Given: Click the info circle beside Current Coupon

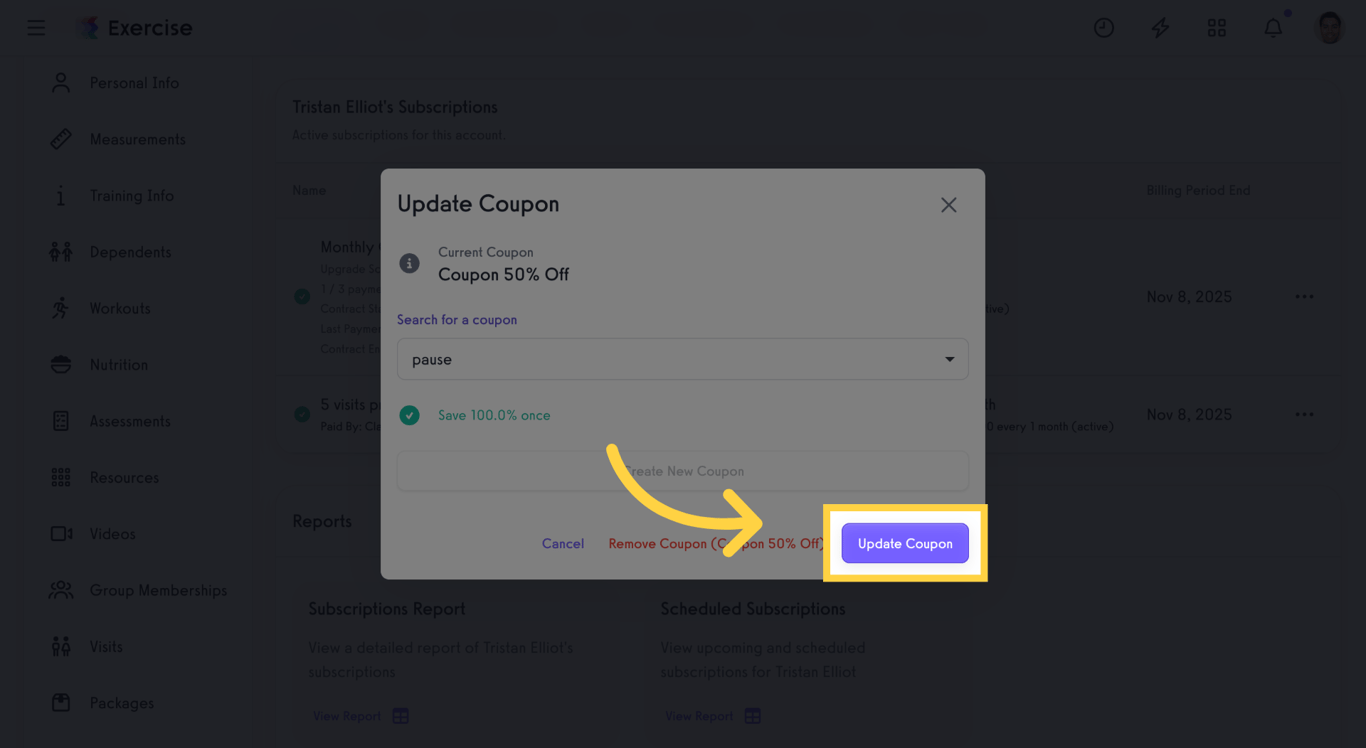Looking at the screenshot, I should (x=409, y=263).
